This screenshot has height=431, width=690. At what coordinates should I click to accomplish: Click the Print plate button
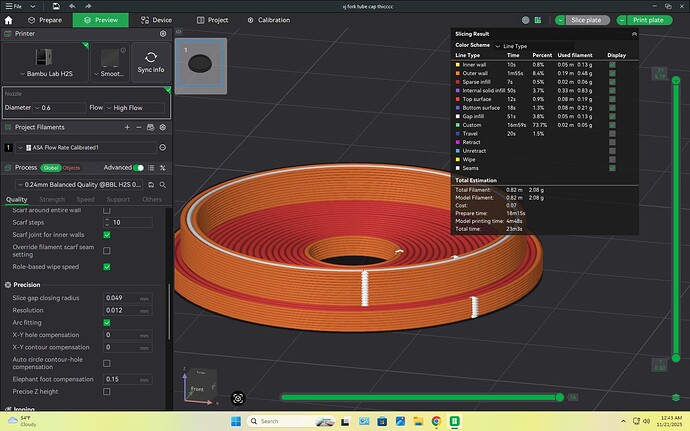[649, 20]
